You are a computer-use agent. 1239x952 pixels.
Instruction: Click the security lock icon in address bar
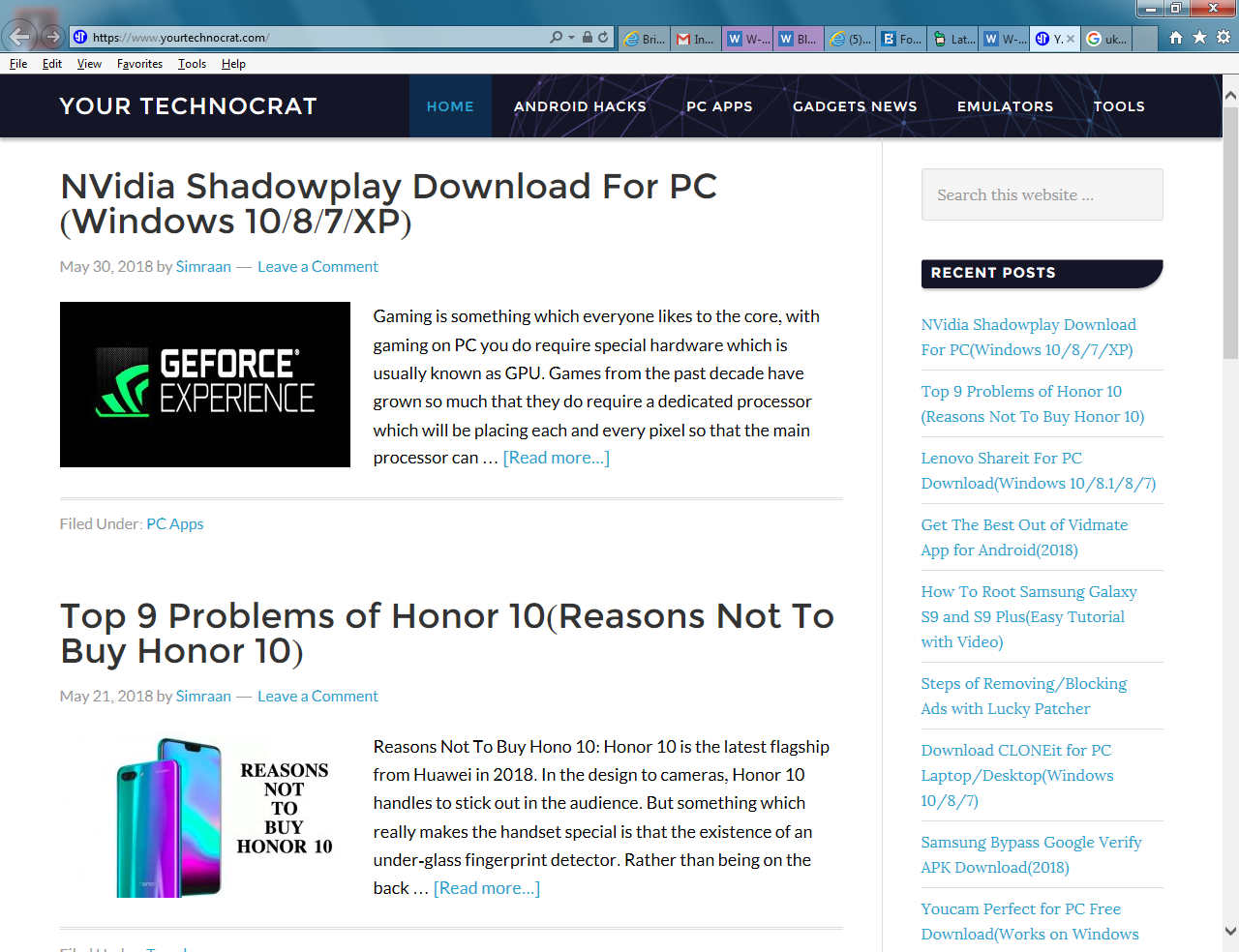coord(587,38)
